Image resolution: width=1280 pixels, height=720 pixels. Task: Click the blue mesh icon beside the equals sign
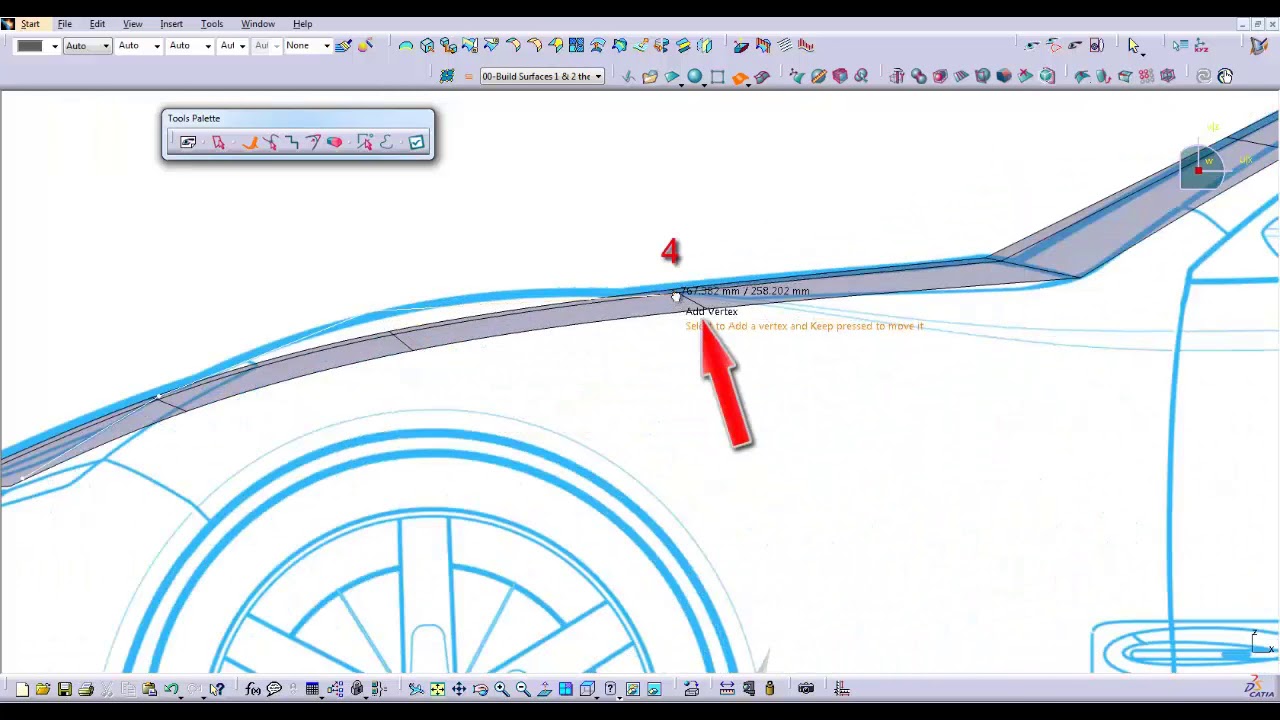point(447,76)
